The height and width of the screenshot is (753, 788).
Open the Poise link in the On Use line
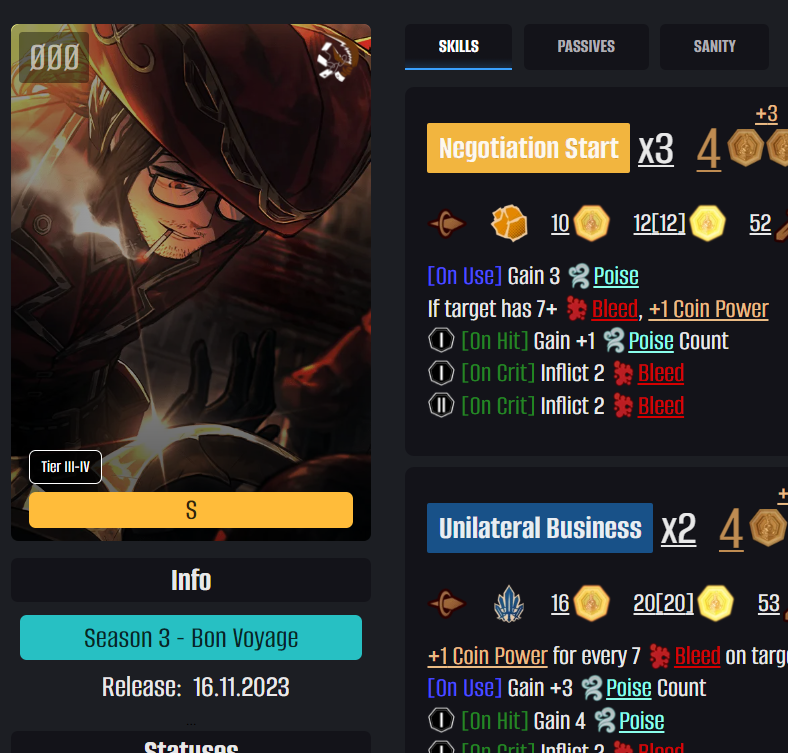click(616, 276)
